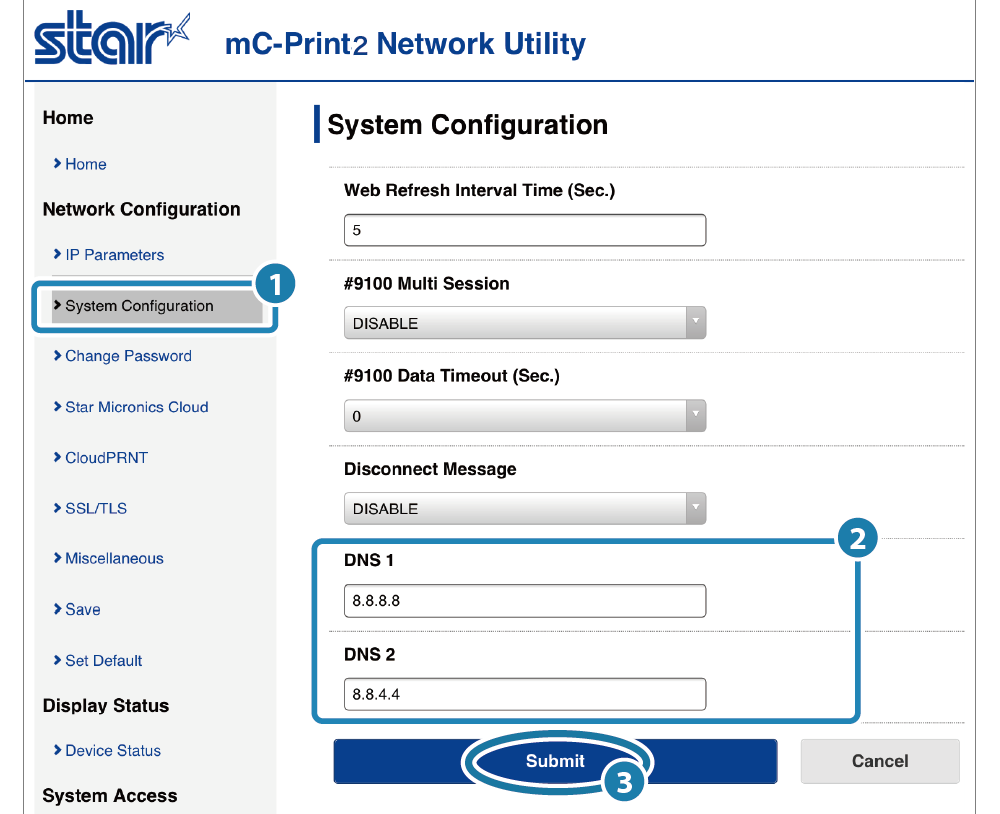Open Disconnect Message dropdown
The height and width of the screenshot is (814, 1000).
tap(525, 508)
